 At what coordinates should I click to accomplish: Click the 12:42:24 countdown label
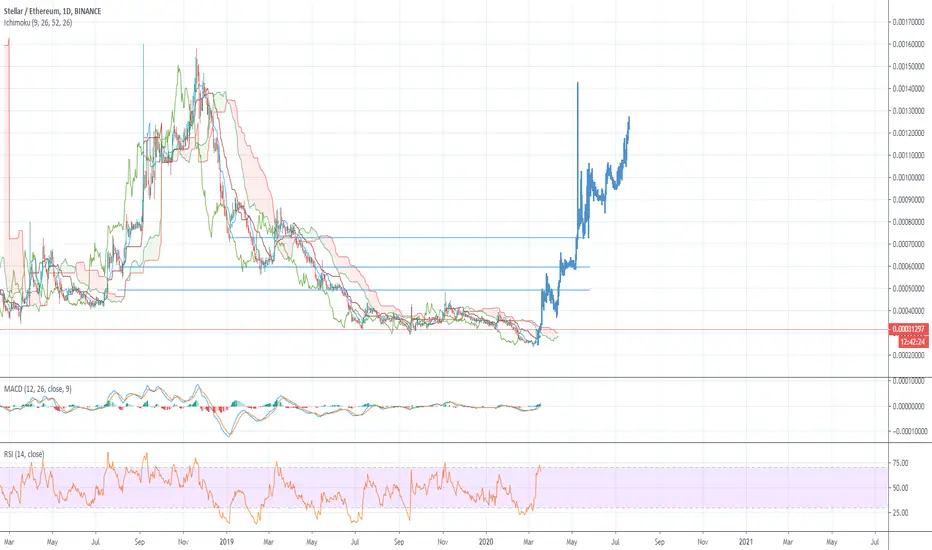click(912, 342)
